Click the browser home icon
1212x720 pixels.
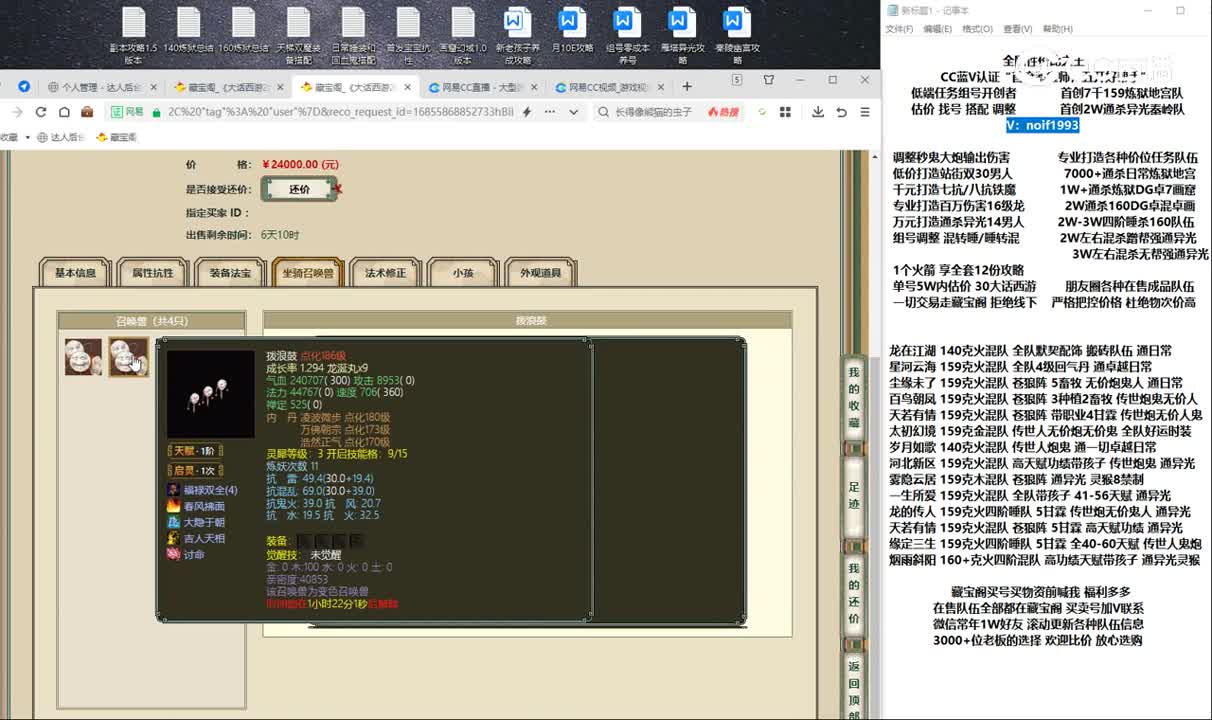(64, 112)
